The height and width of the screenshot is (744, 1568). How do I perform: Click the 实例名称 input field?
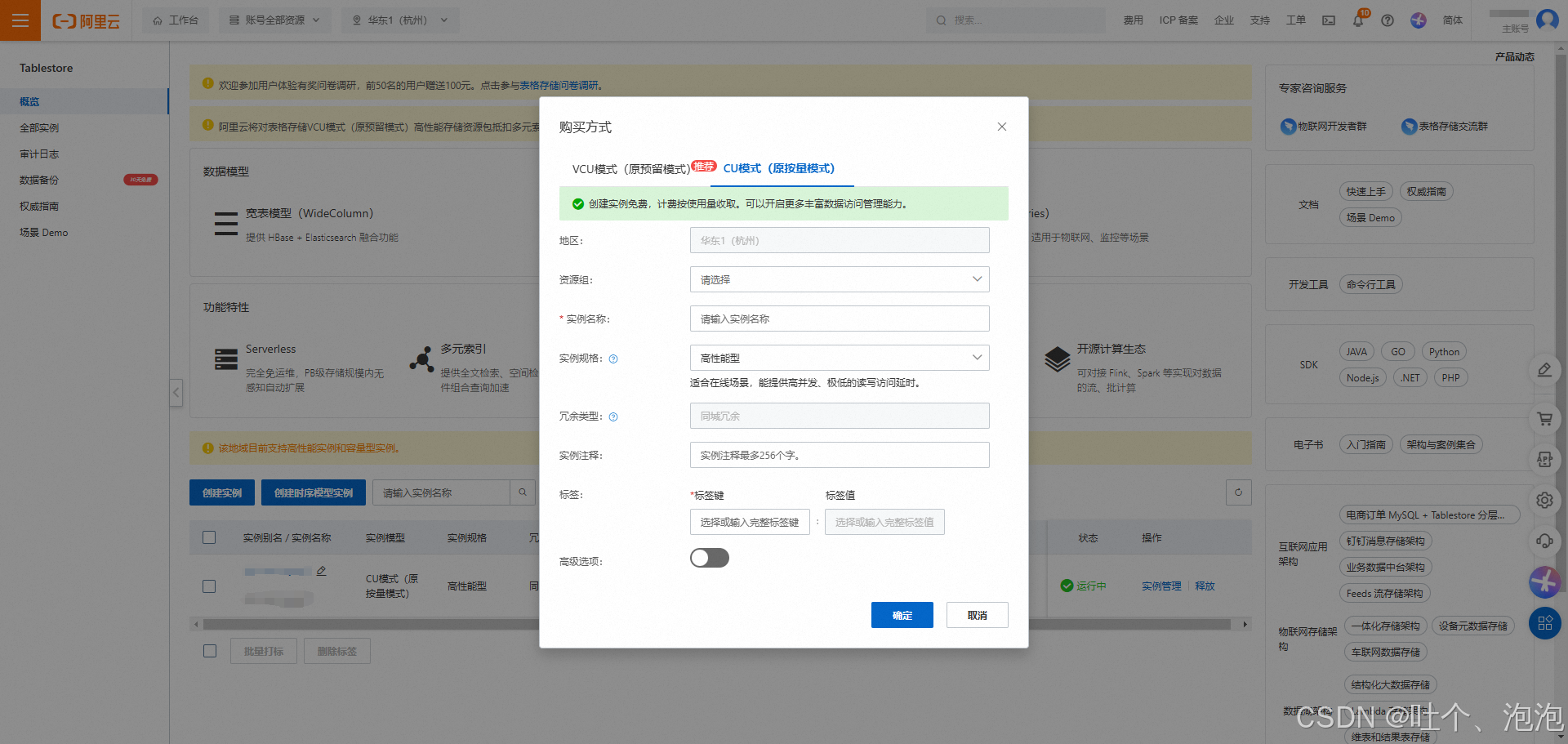pyautogui.click(x=839, y=318)
